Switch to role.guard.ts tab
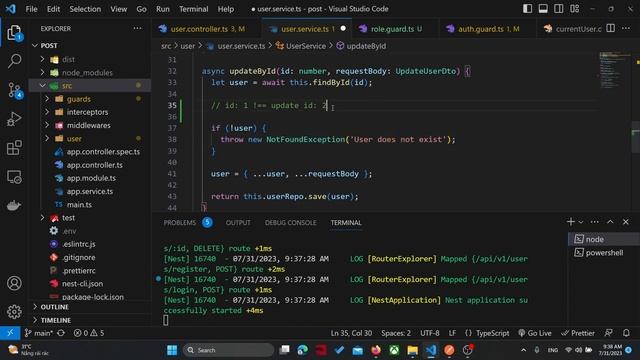Viewport: 640px width, 360px height. coord(395,29)
